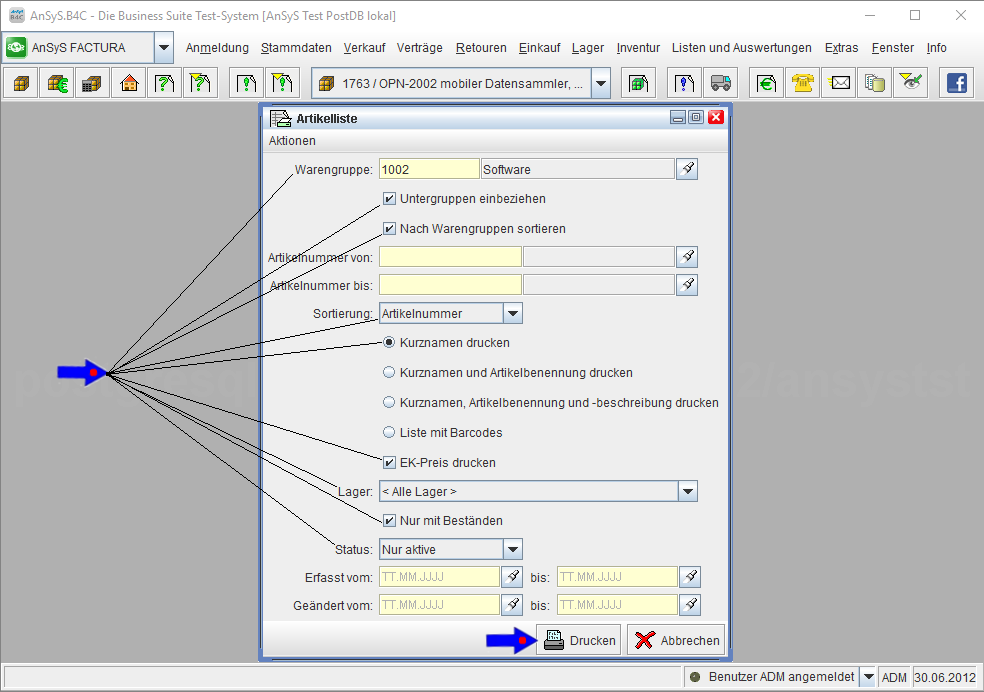Open the Stammdaten menu
Image resolution: width=984 pixels, height=692 pixels.
[296, 48]
